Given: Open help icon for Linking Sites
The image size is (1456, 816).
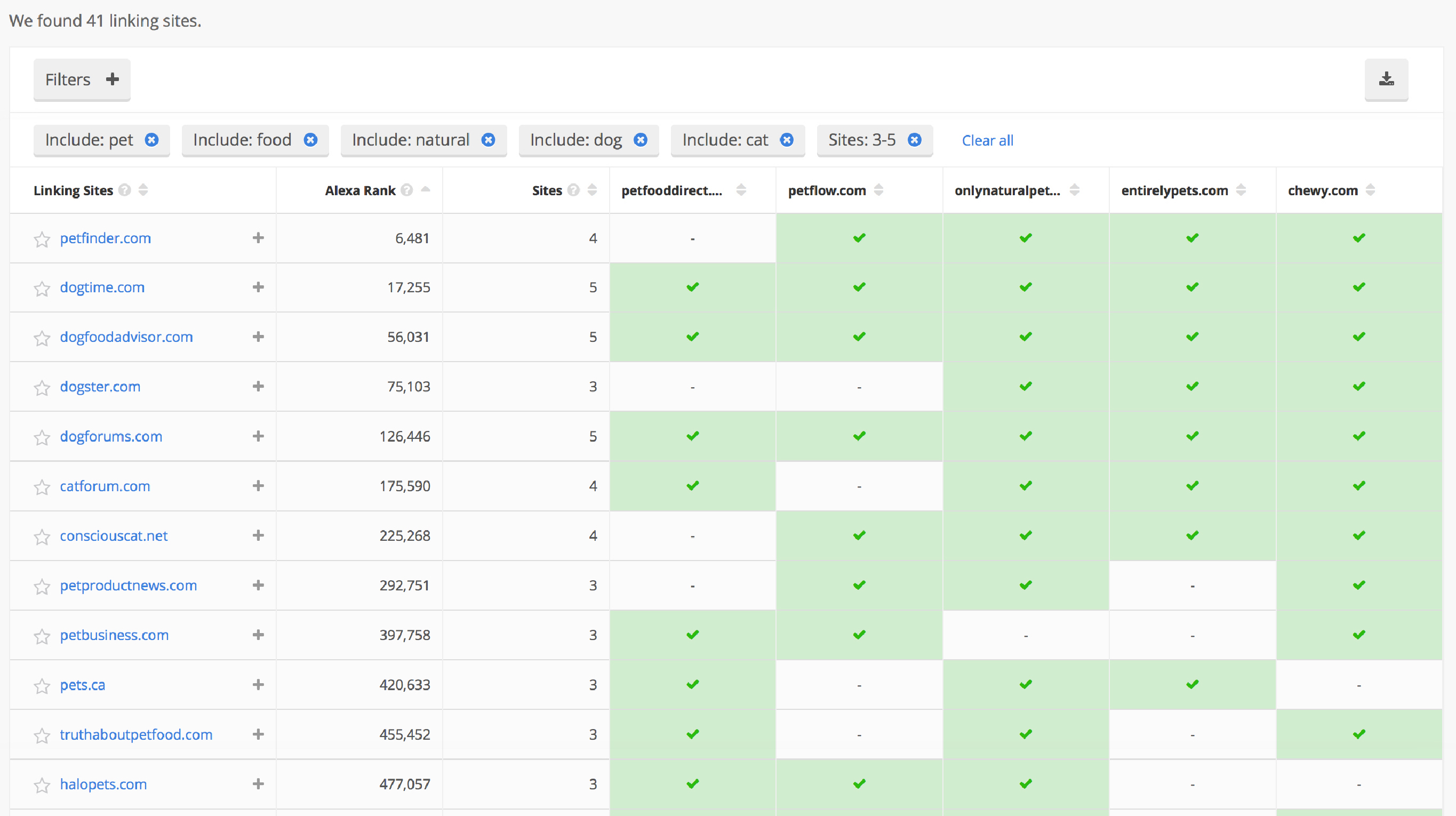Looking at the screenshot, I should 125,190.
